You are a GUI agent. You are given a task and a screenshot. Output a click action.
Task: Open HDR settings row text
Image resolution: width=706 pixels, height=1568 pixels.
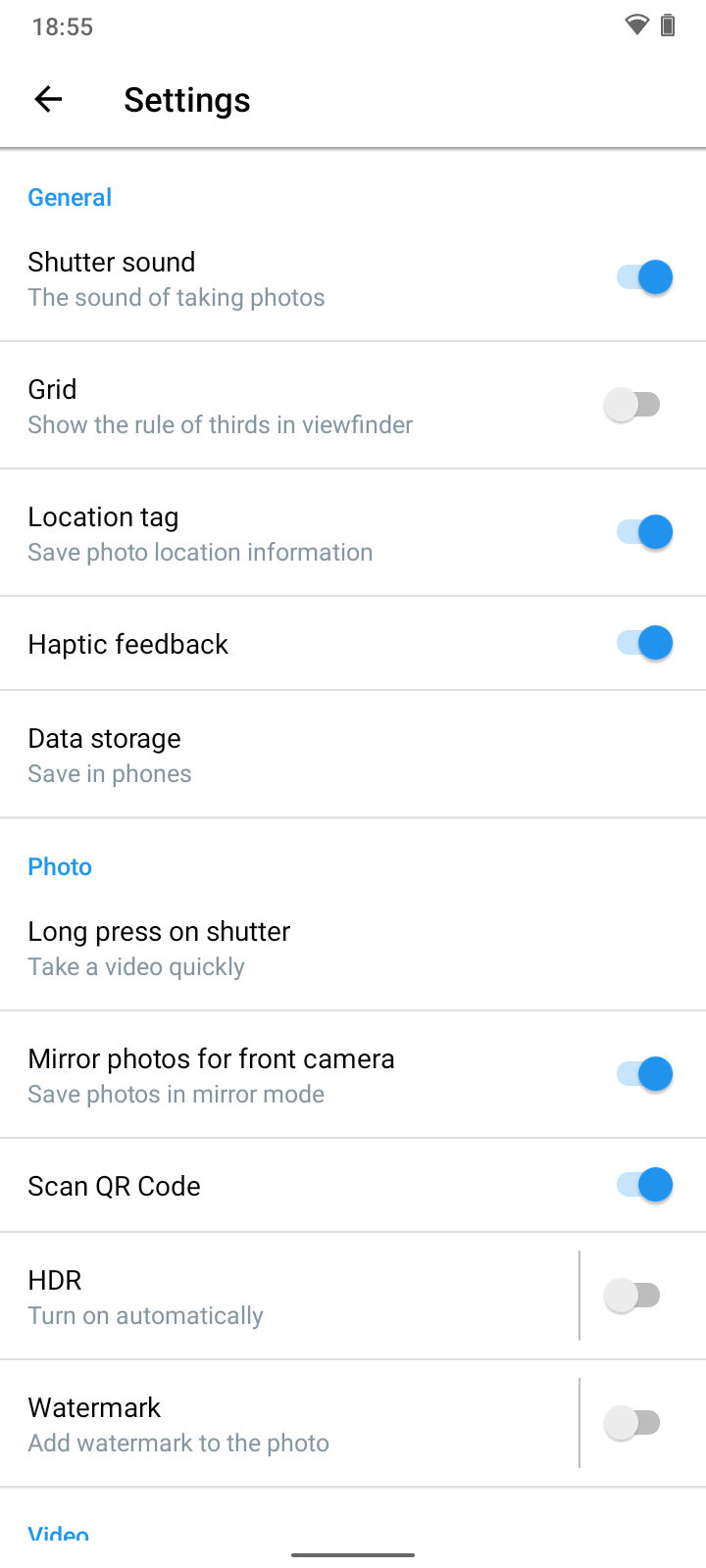(x=145, y=1297)
